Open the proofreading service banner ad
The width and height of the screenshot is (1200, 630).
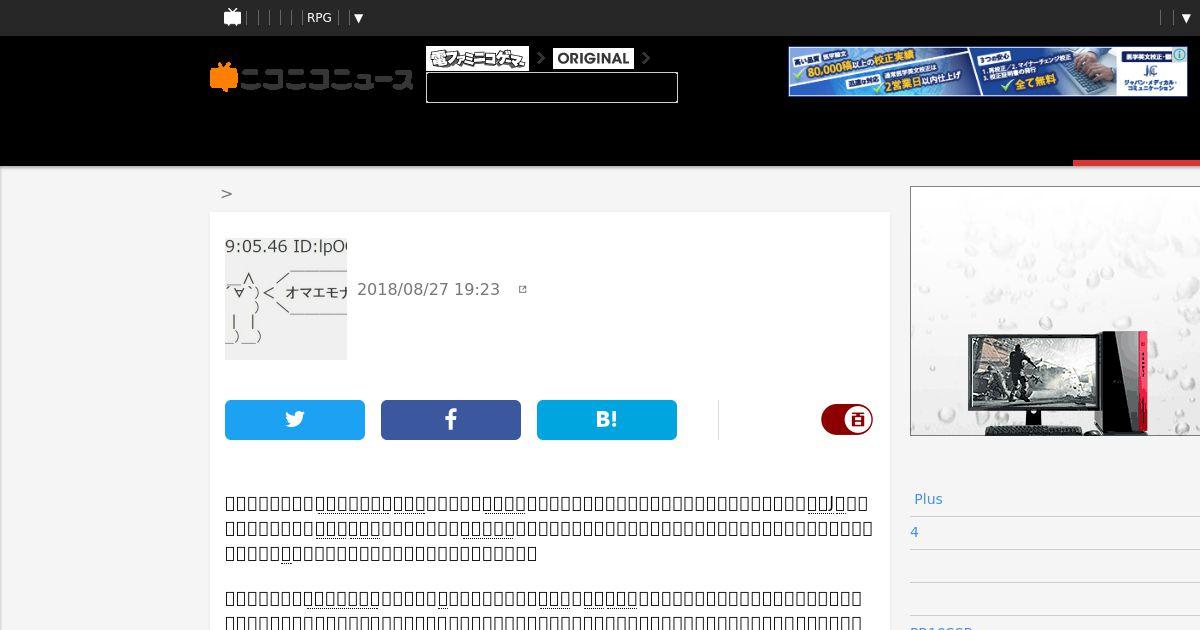pos(988,72)
